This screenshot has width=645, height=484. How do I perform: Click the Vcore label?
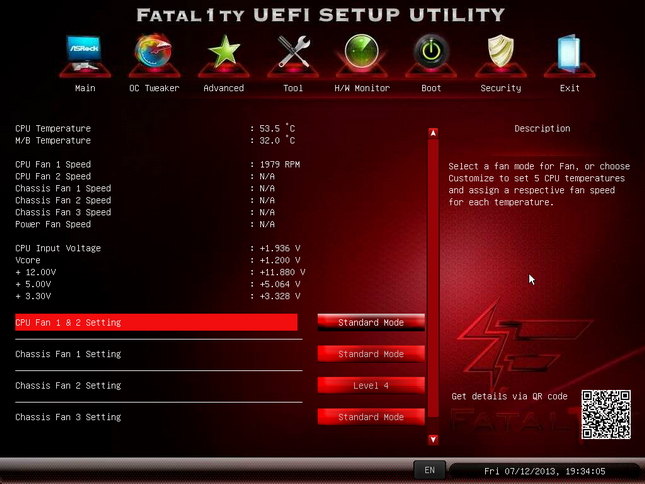coord(28,260)
